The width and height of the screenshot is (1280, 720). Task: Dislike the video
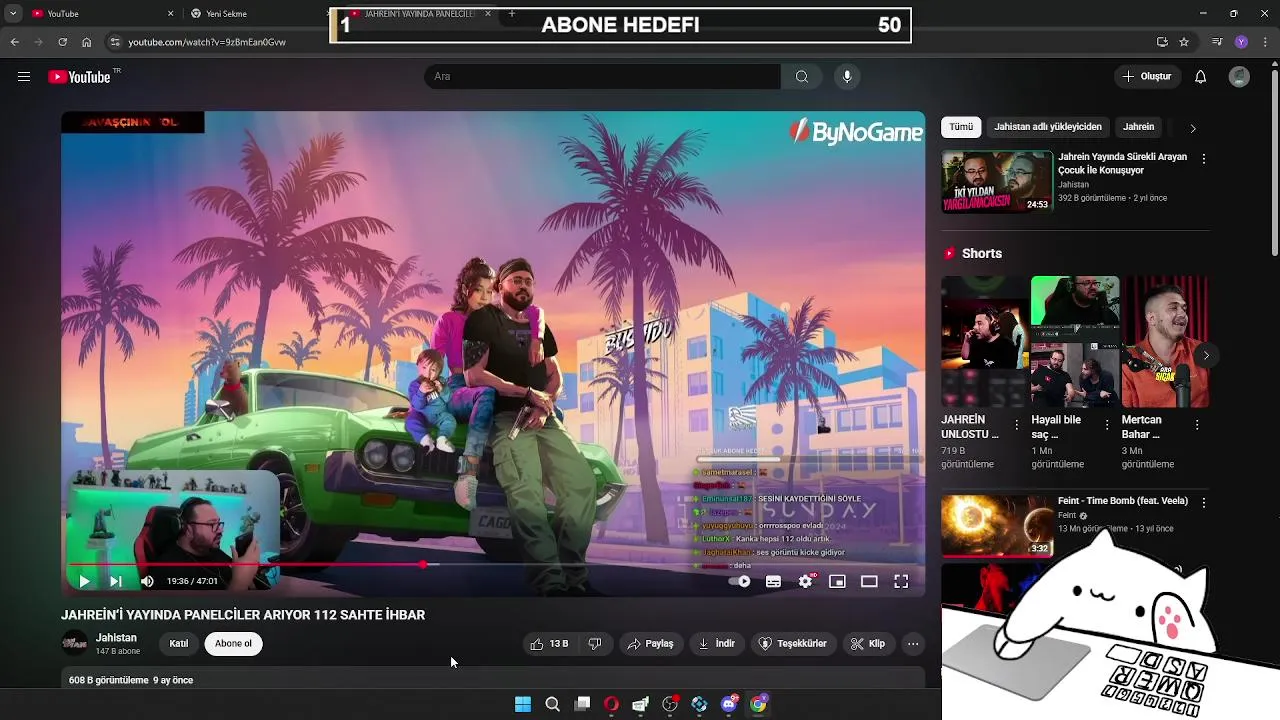tap(595, 644)
